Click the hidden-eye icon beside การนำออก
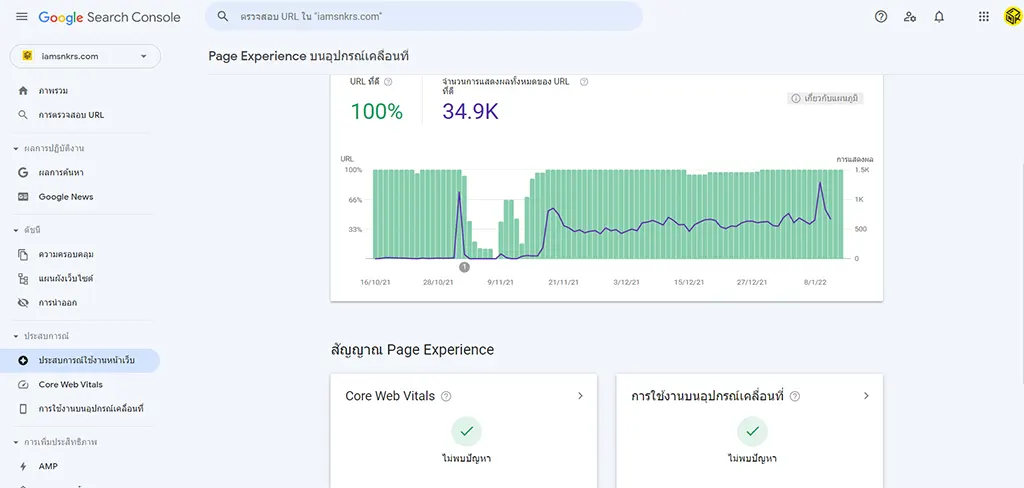The height and width of the screenshot is (488, 1024). [24, 302]
